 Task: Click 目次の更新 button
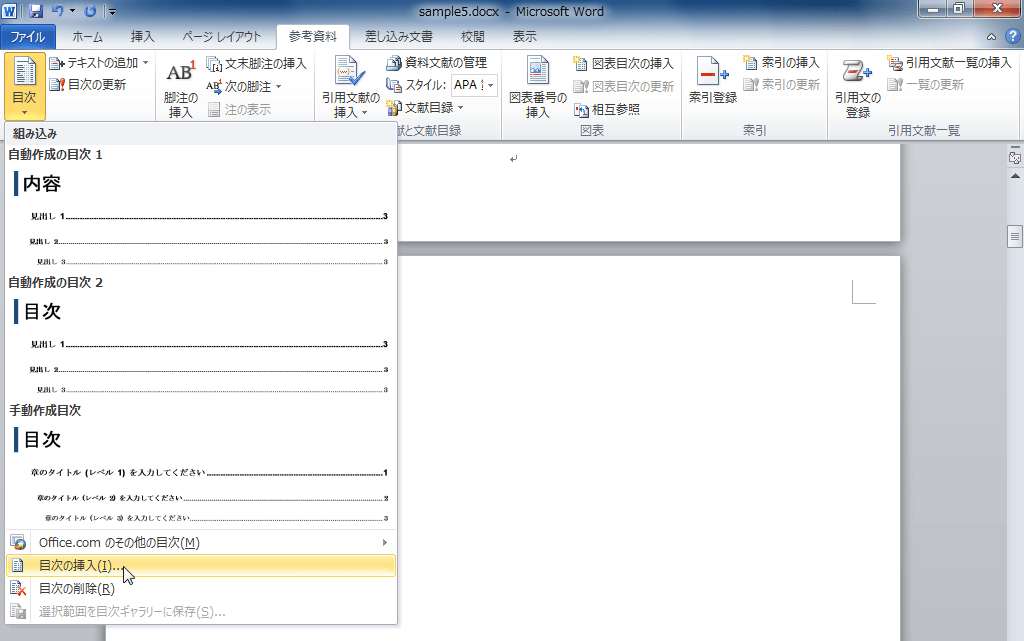pos(88,85)
